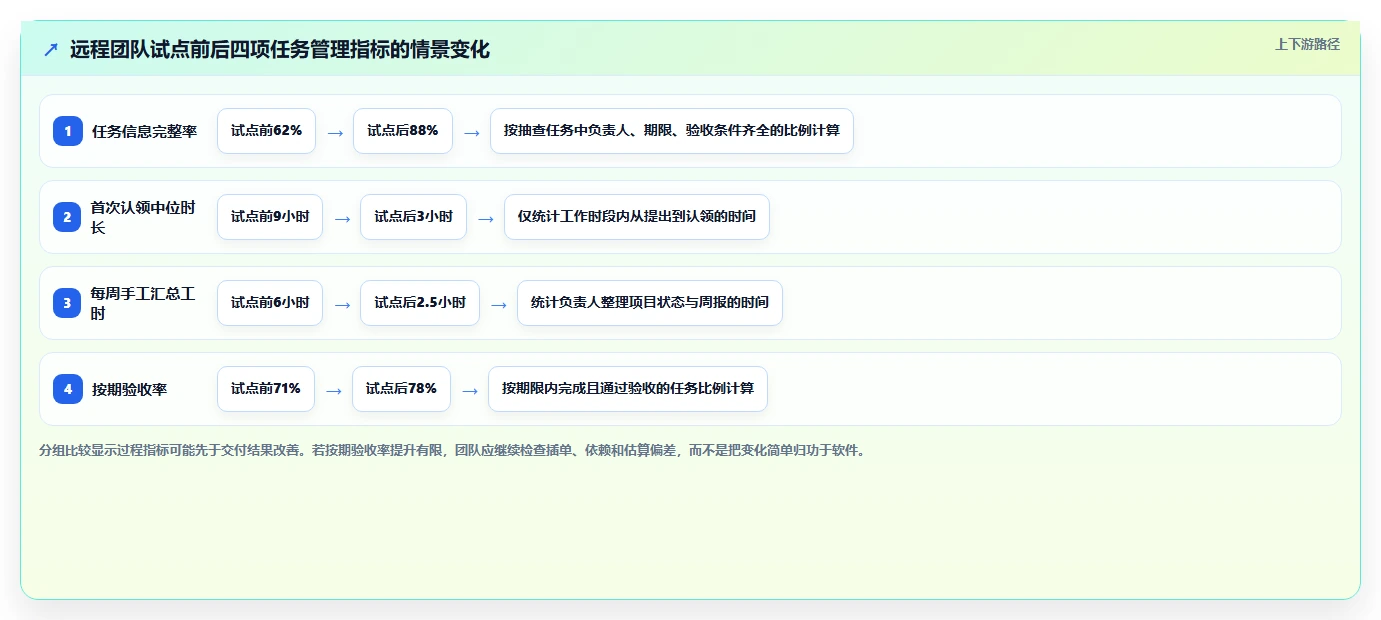
Task: Select the 每周手工汇总工时 row label
Action: 144,303
